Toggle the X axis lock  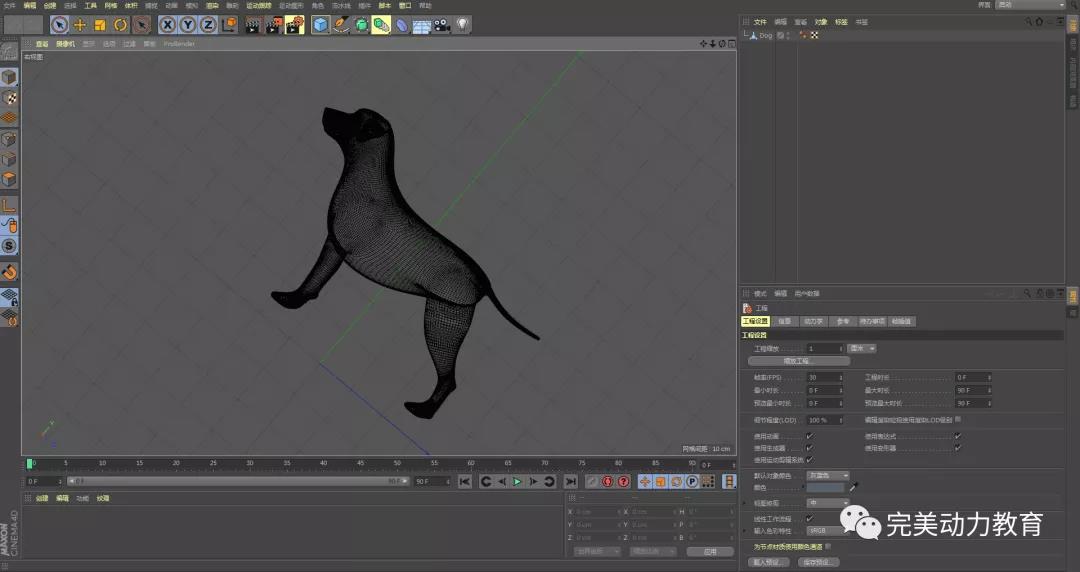coord(168,24)
